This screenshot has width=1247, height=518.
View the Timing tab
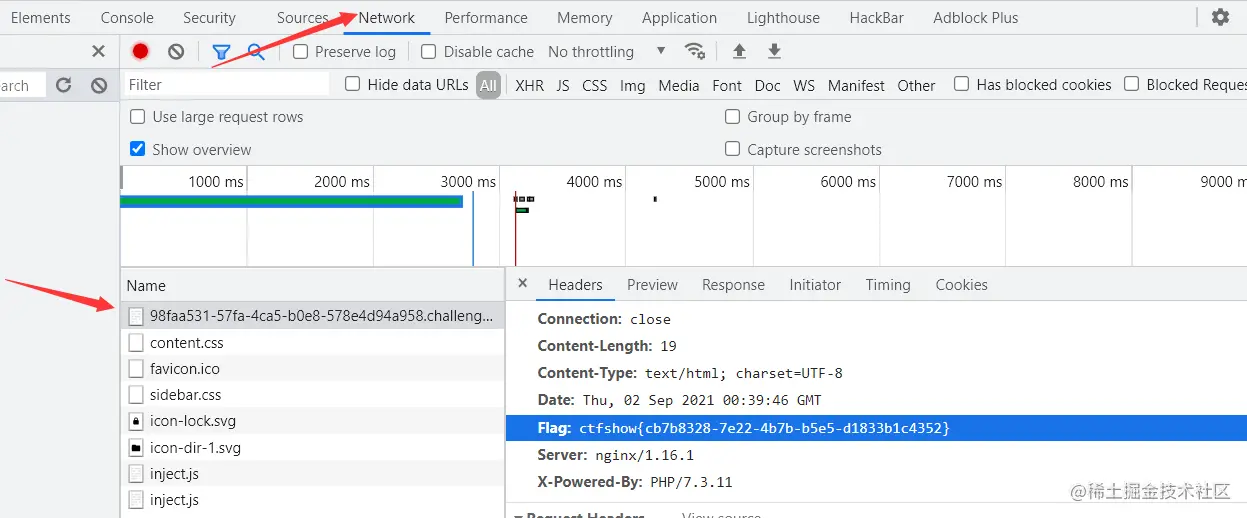[888, 285]
